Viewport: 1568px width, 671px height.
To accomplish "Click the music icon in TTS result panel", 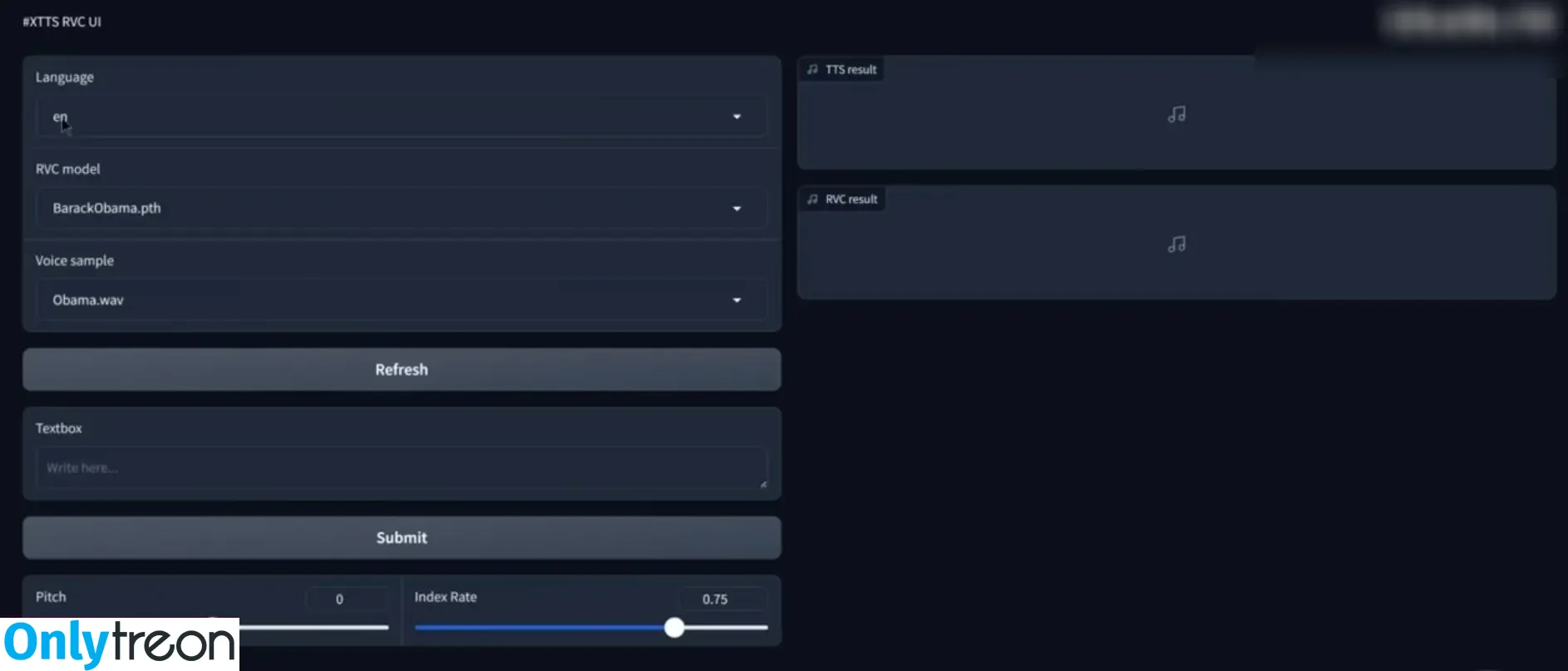I will tap(1176, 115).
